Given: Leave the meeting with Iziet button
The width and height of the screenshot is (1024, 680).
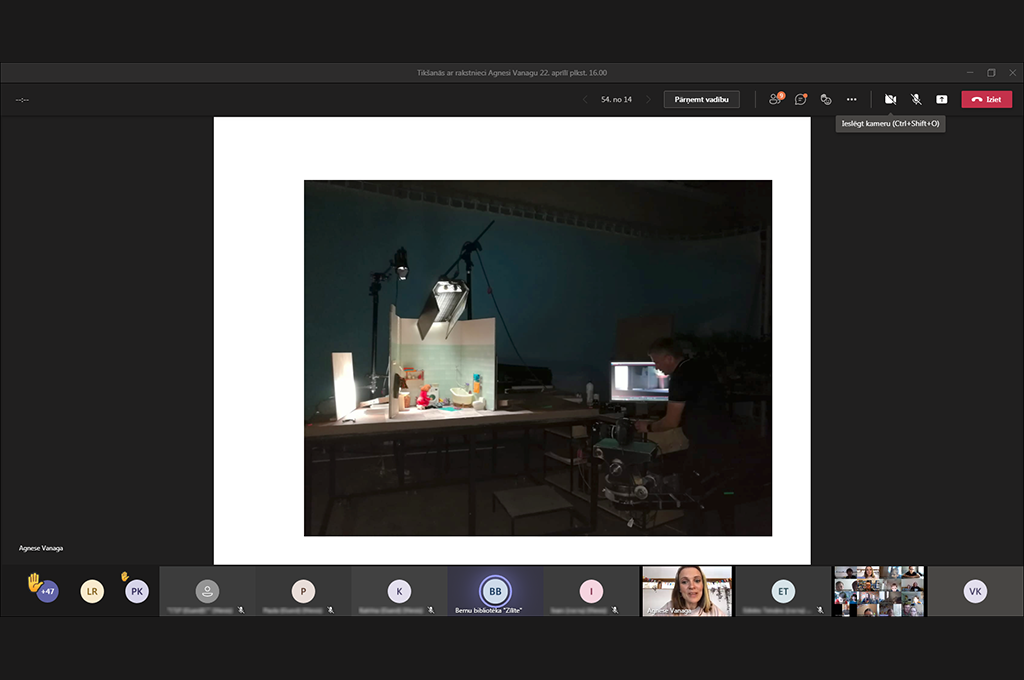Looking at the screenshot, I should click(986, 99).
